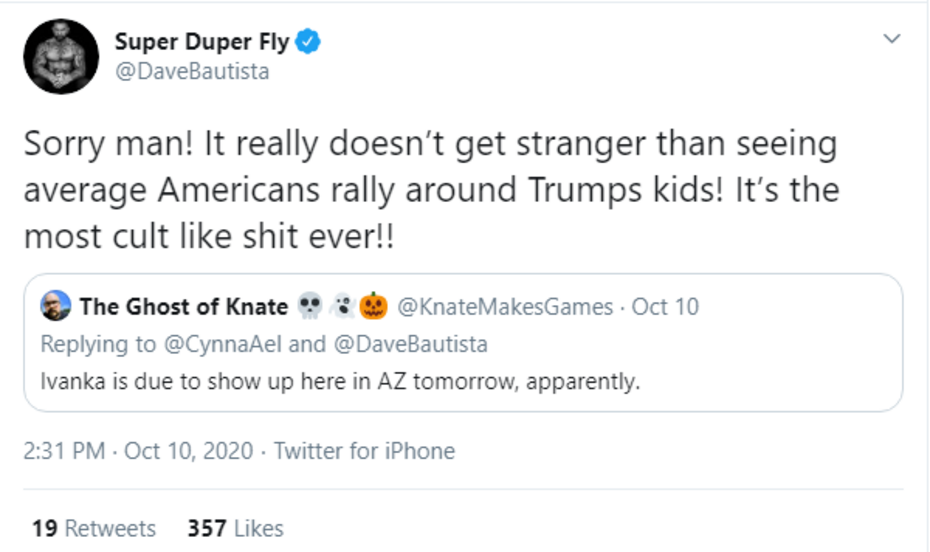Image resolution: width=930 pixels, height=552 pixels.
Task: View the 19 Retweets list
Action: point(94,528)
